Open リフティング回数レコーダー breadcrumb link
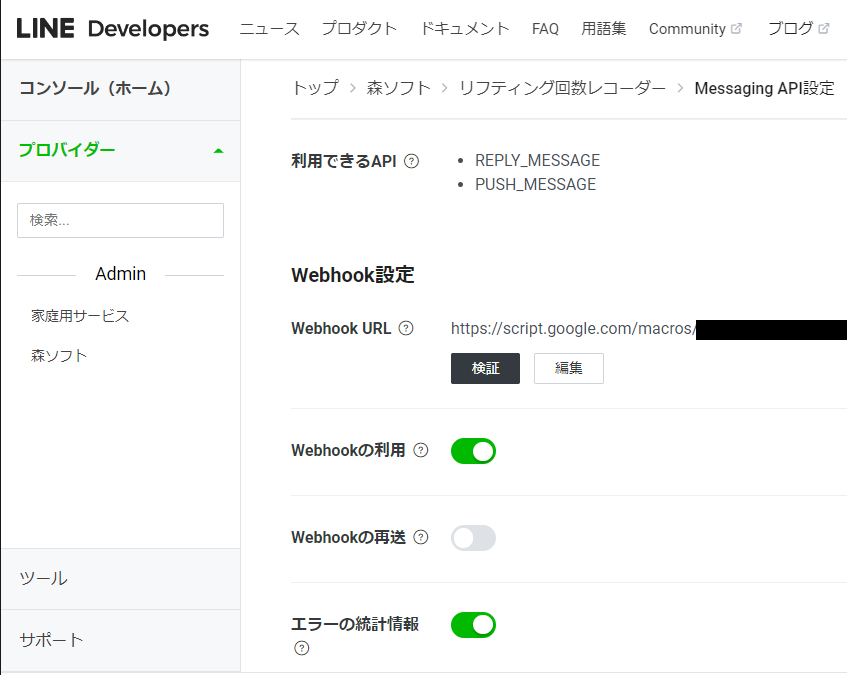847x675 pixels. coord(562,88)
